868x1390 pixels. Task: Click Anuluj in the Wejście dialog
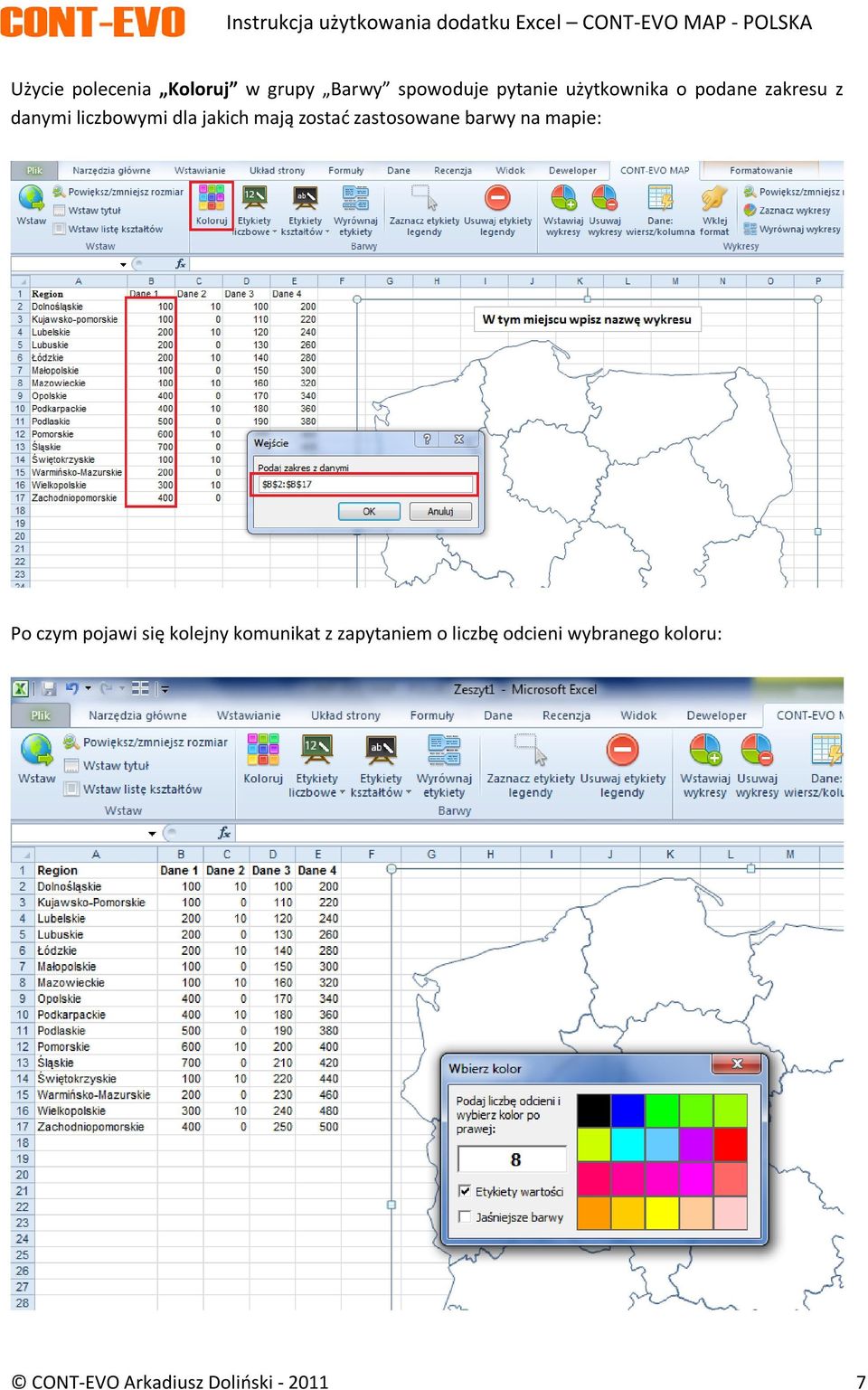440,512
